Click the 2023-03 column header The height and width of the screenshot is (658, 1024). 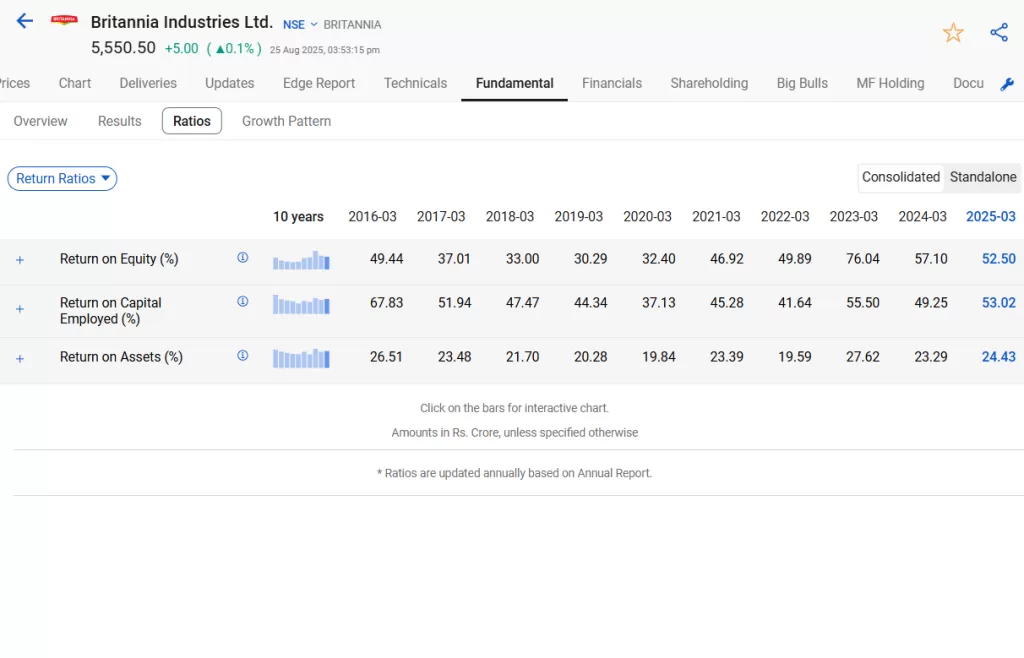[x=854, y=217]
